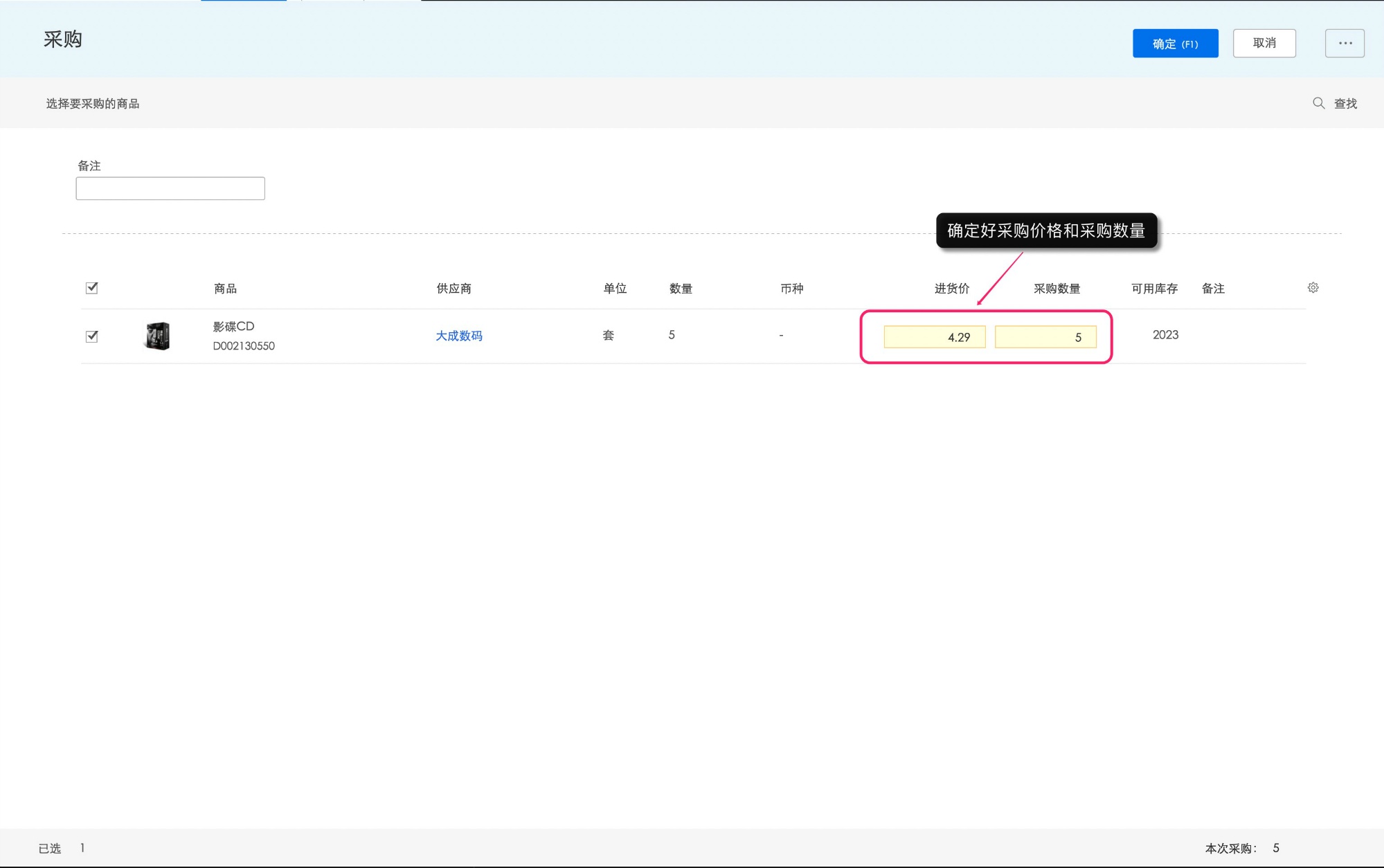Select product code D002130550 text
The height and width of the screenshot is (868, 1384).
[x=244, y=346]
